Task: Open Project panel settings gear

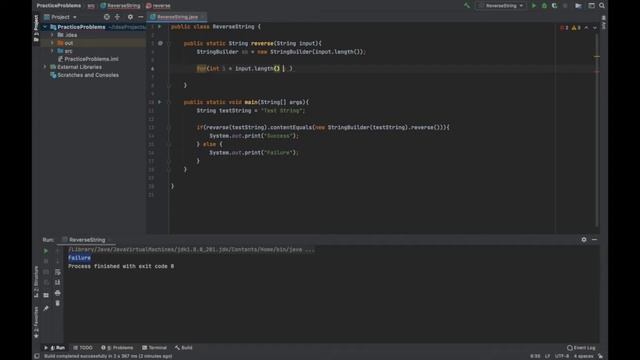Action: tap(130, 17)
